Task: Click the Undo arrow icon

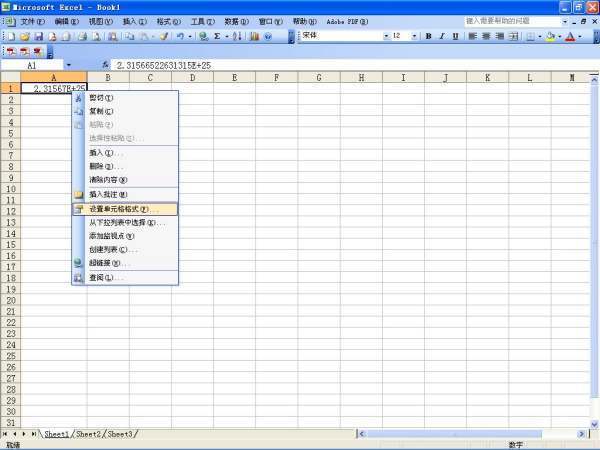Action: 178,36
